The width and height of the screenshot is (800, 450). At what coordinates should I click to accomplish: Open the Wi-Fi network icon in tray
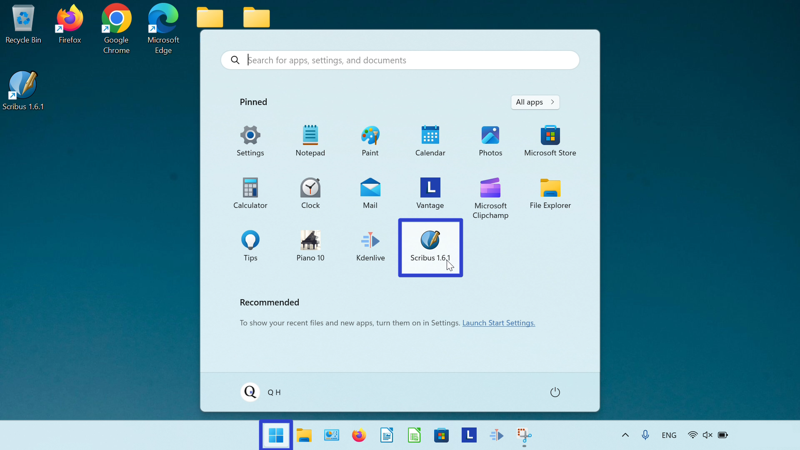(692, 435)
